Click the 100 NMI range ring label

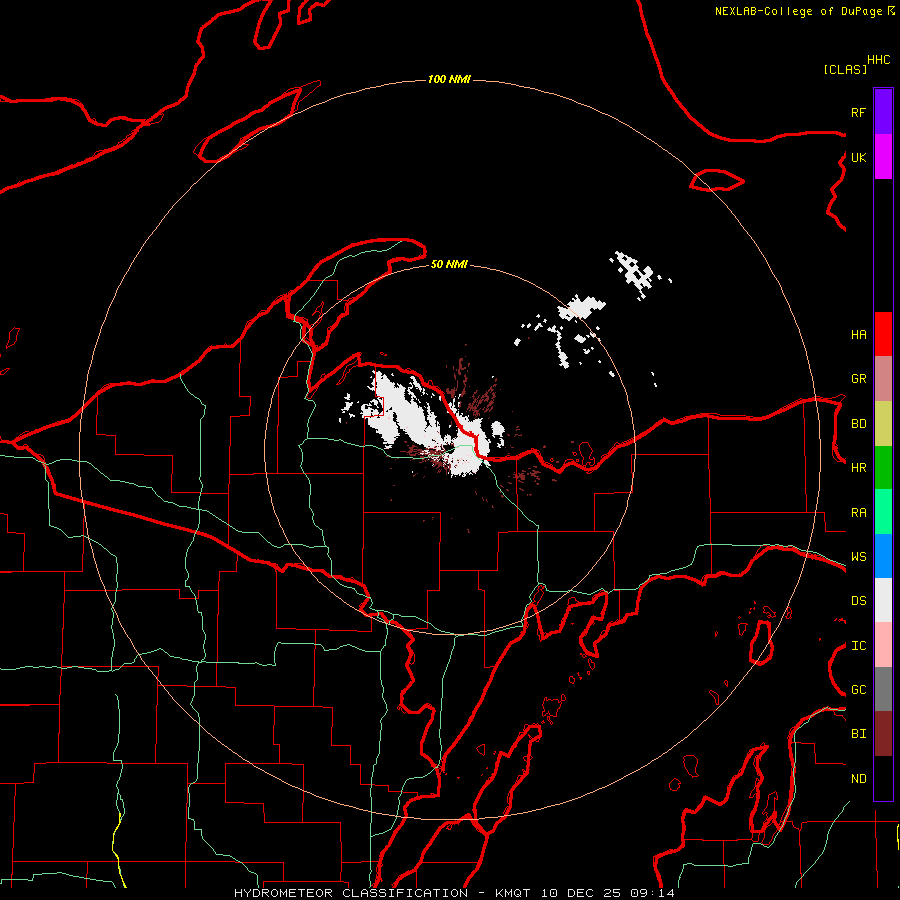pyautogui.click(x=449, y=79)
